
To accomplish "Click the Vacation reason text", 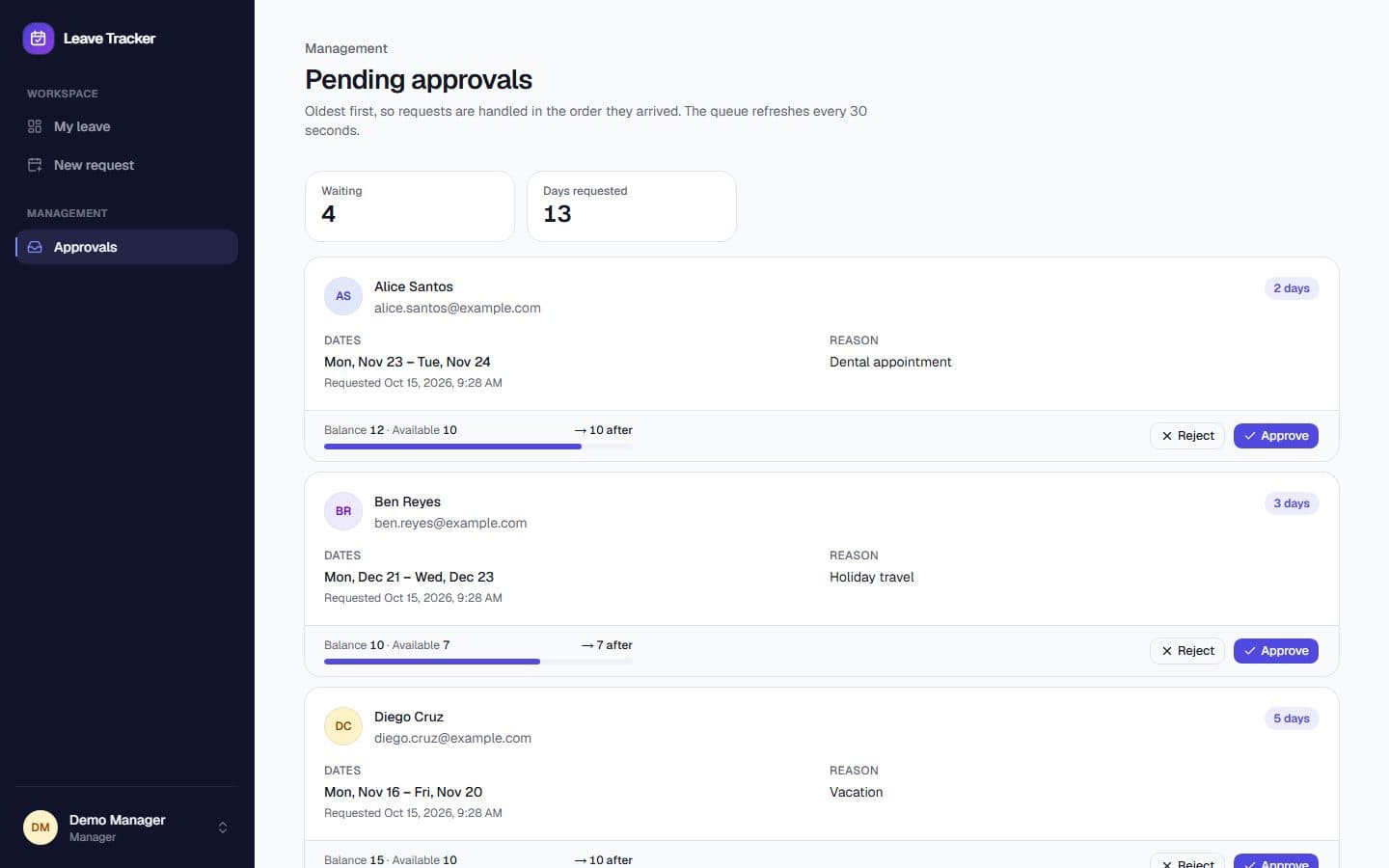I will click(857, 792).
